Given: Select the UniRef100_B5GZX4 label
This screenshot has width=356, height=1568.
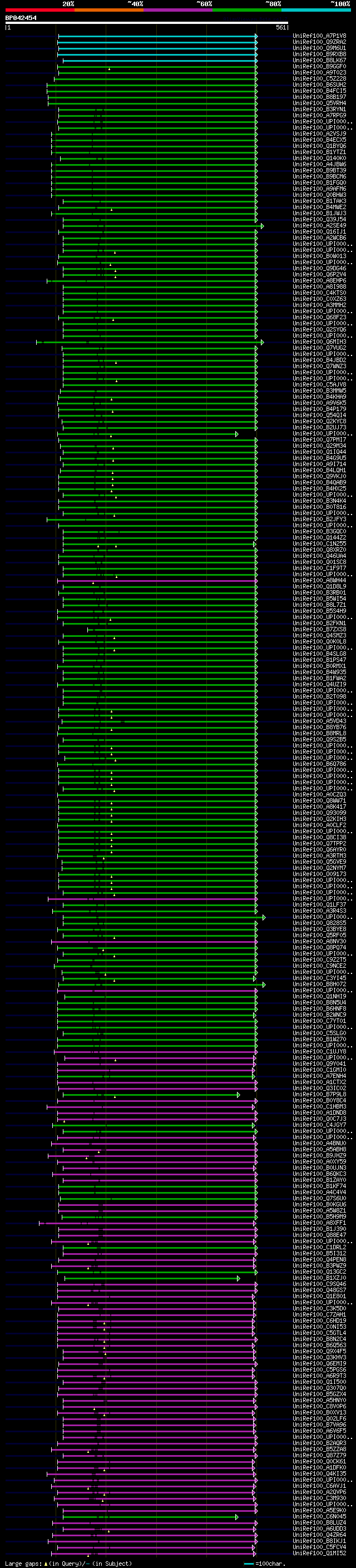Looking at the screenshot, I should pos(319,1394).
